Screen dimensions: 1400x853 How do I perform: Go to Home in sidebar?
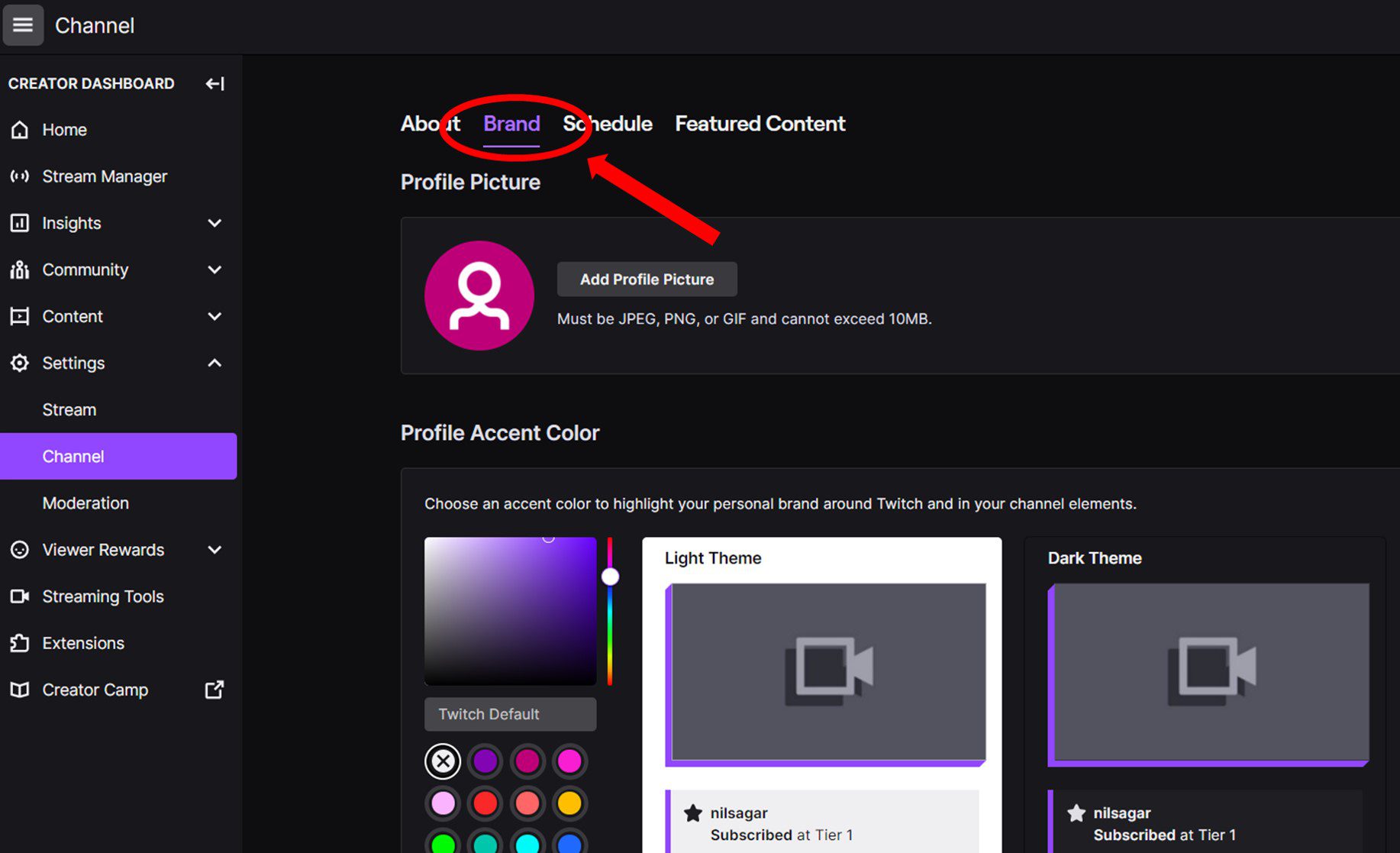point(118,130)
